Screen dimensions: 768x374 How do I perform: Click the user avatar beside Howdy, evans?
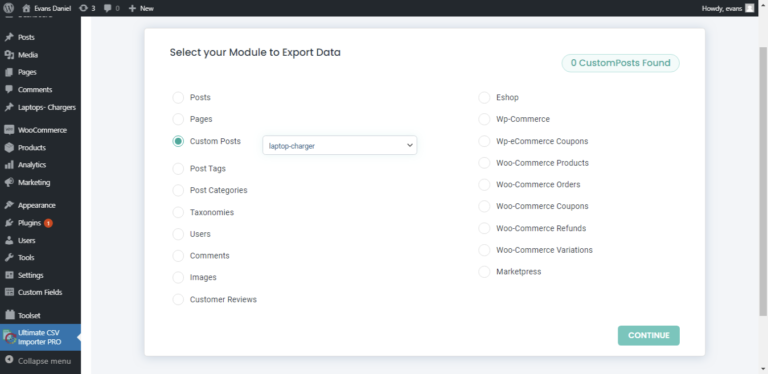click(x=749, y=8)
